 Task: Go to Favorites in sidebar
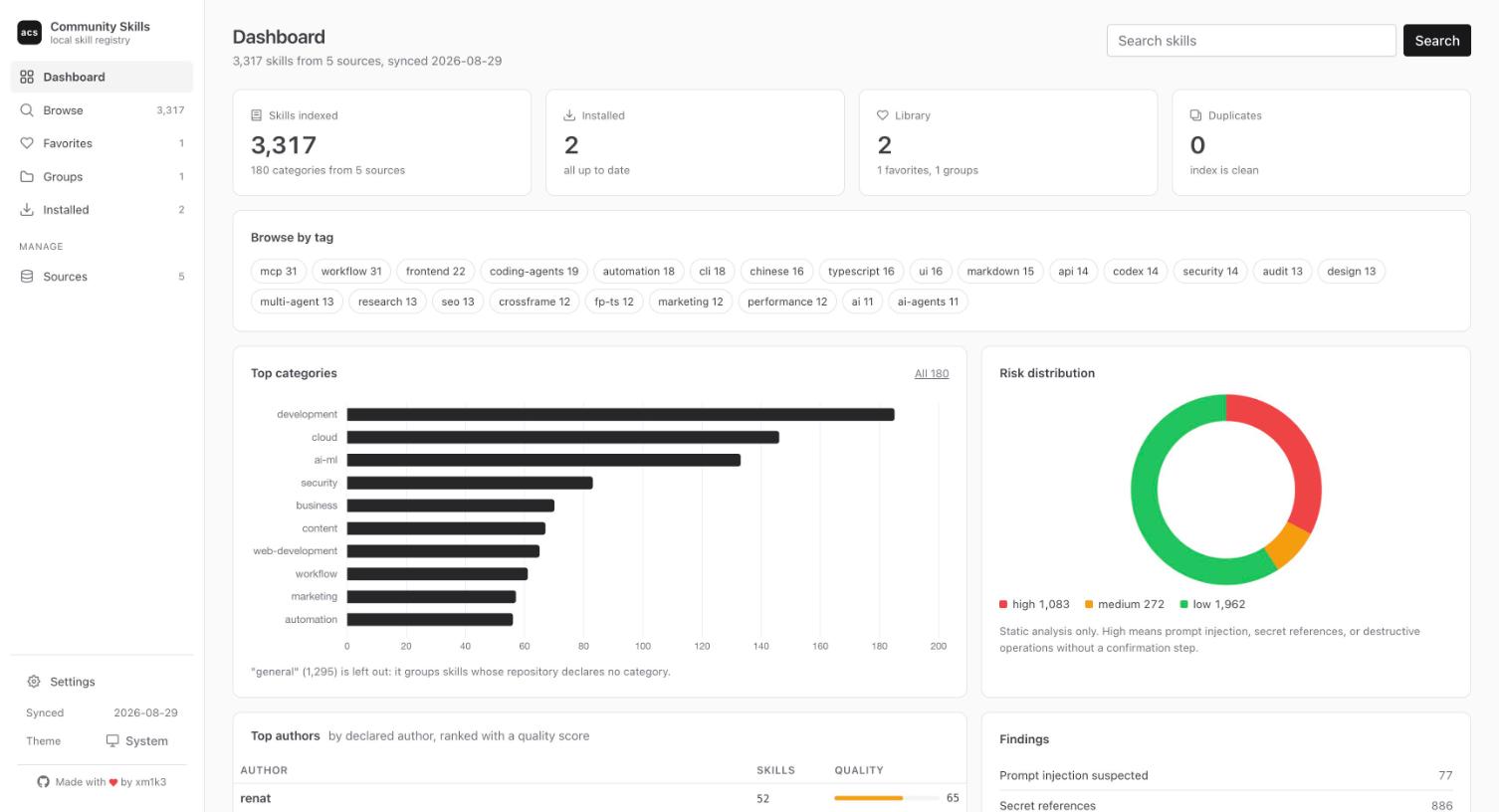click(102, 143)
